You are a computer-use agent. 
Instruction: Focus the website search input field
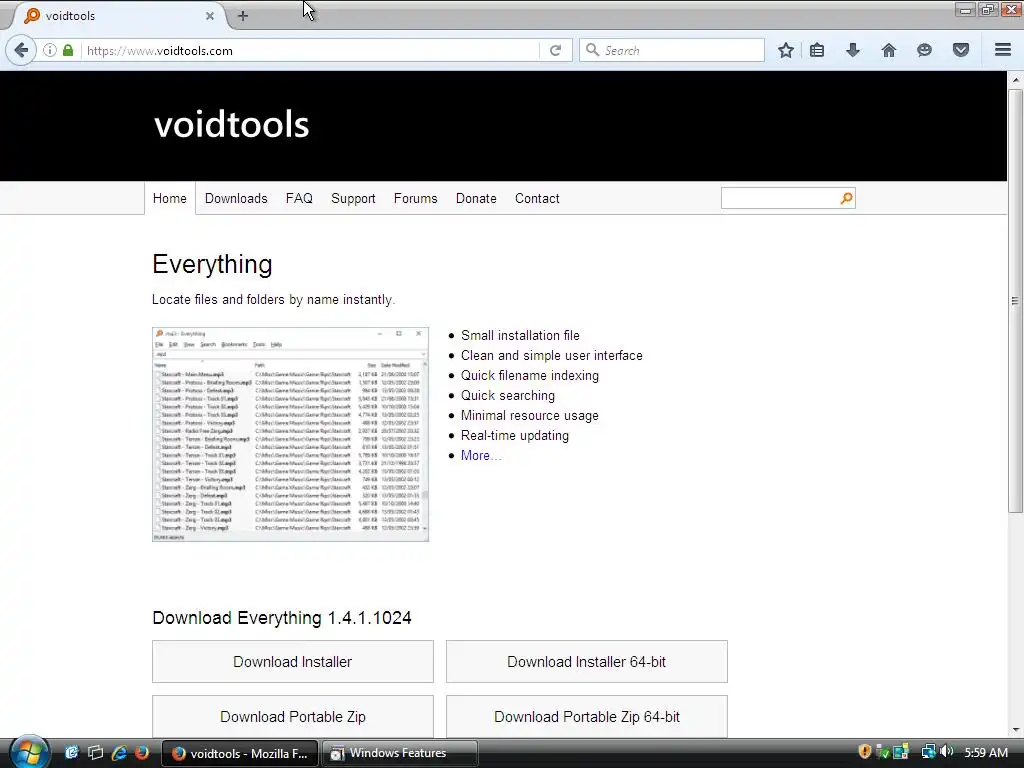click(x=780, y=199)
